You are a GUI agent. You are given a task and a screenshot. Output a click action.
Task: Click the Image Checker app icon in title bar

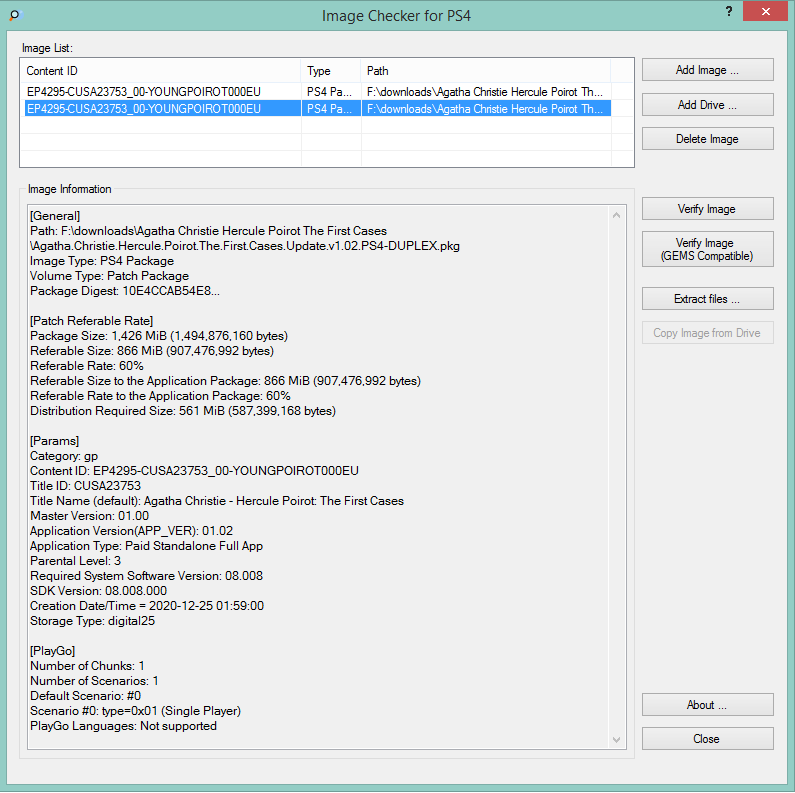click(x=15, y=15)
